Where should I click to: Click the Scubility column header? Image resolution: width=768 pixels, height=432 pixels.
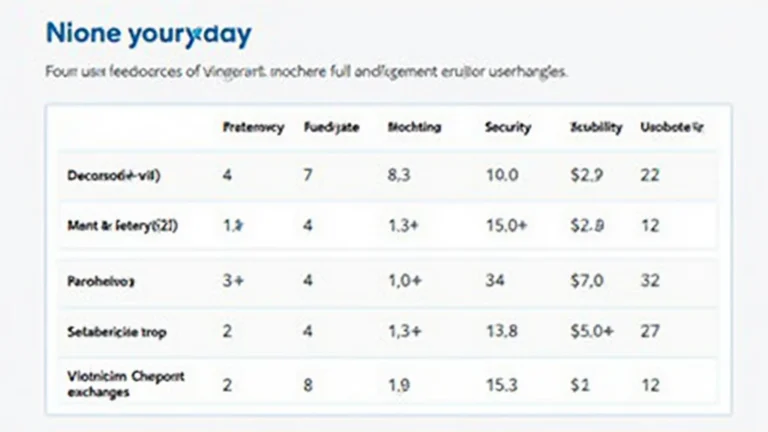point(595,128)
